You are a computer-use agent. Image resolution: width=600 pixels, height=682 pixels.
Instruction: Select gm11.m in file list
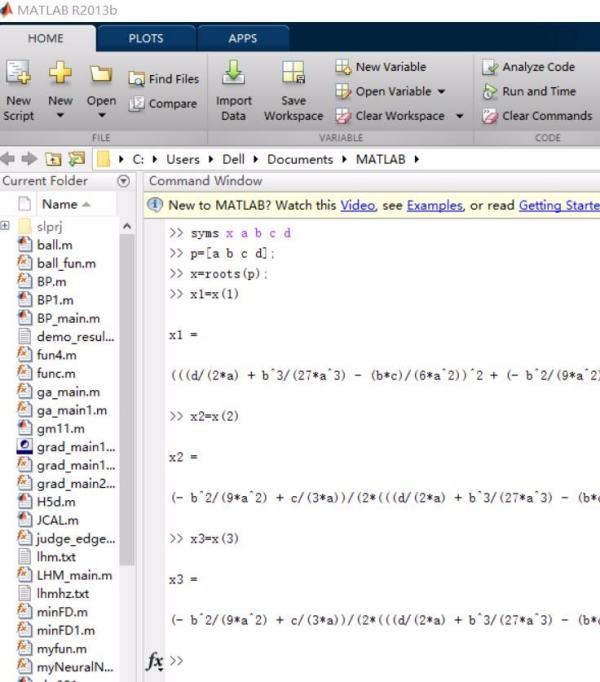click(61, 428)
